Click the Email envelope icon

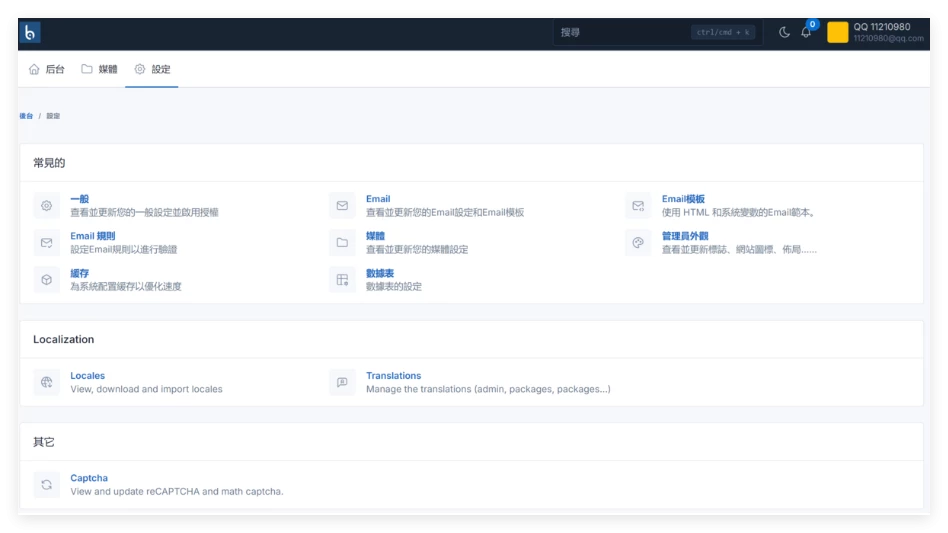[342, 206]
